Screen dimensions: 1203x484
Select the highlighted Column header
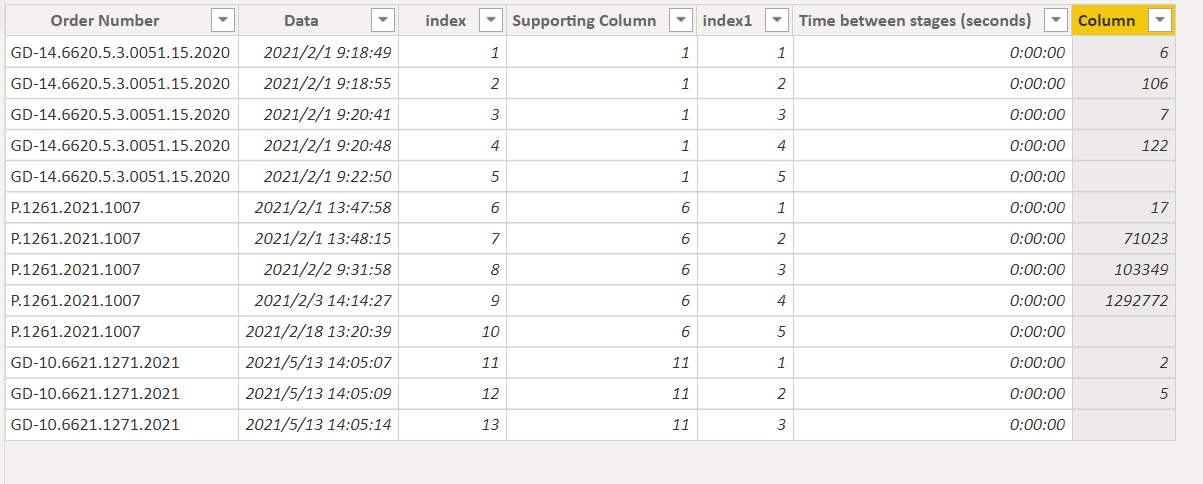[1106, 21]
